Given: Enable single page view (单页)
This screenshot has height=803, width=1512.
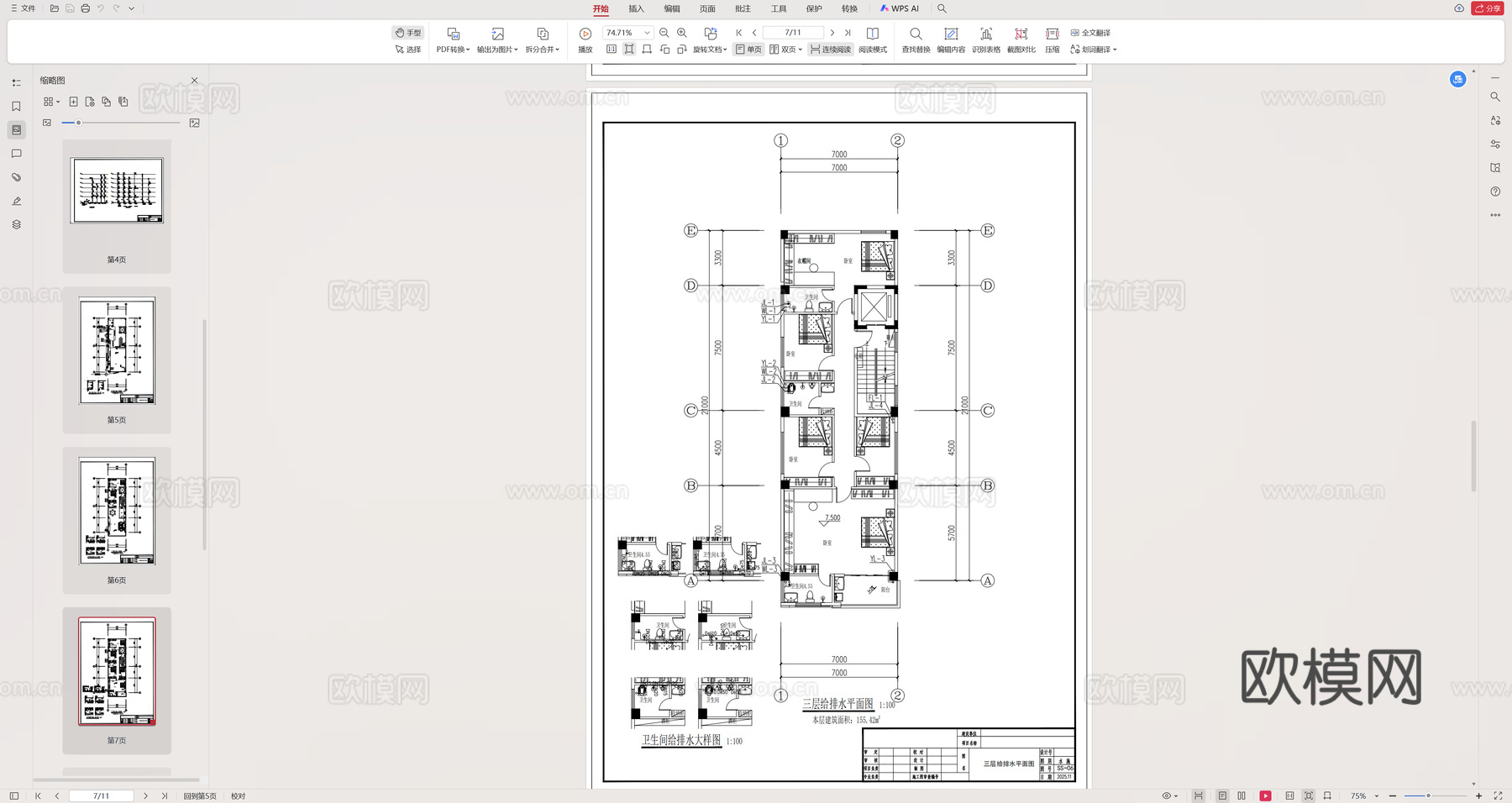Looking at the screenshot, I should pos(748,50).
